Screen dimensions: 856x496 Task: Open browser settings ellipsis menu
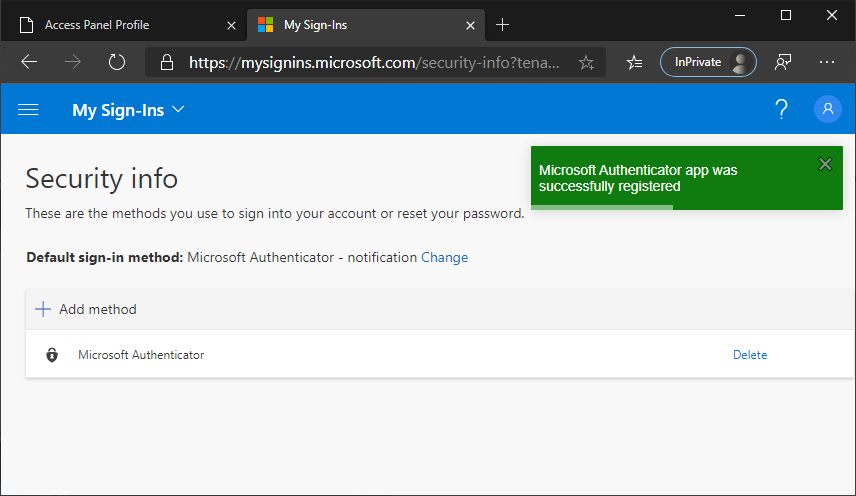click(x=826, y=62)
